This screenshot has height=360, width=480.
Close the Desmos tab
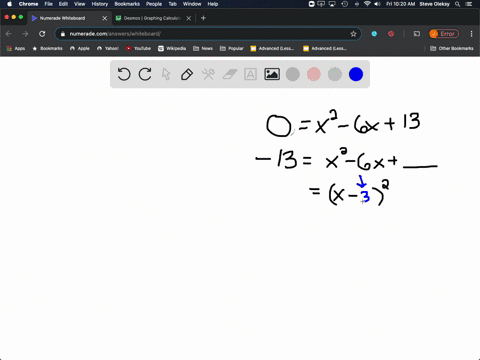click(189, 18)
